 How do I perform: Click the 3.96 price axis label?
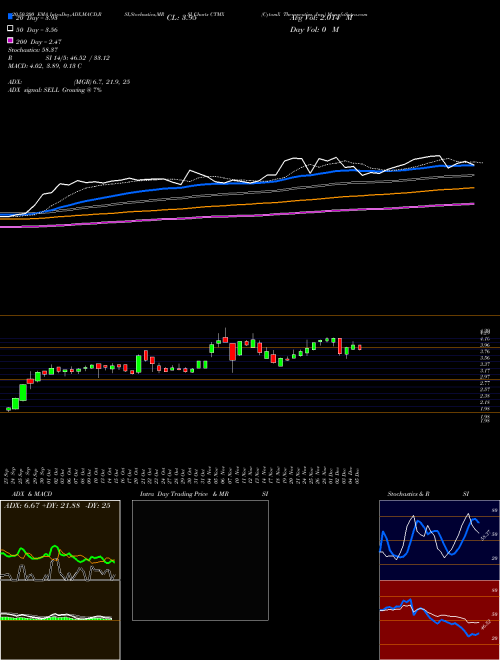pyautogui.click(x=485, y=345)
